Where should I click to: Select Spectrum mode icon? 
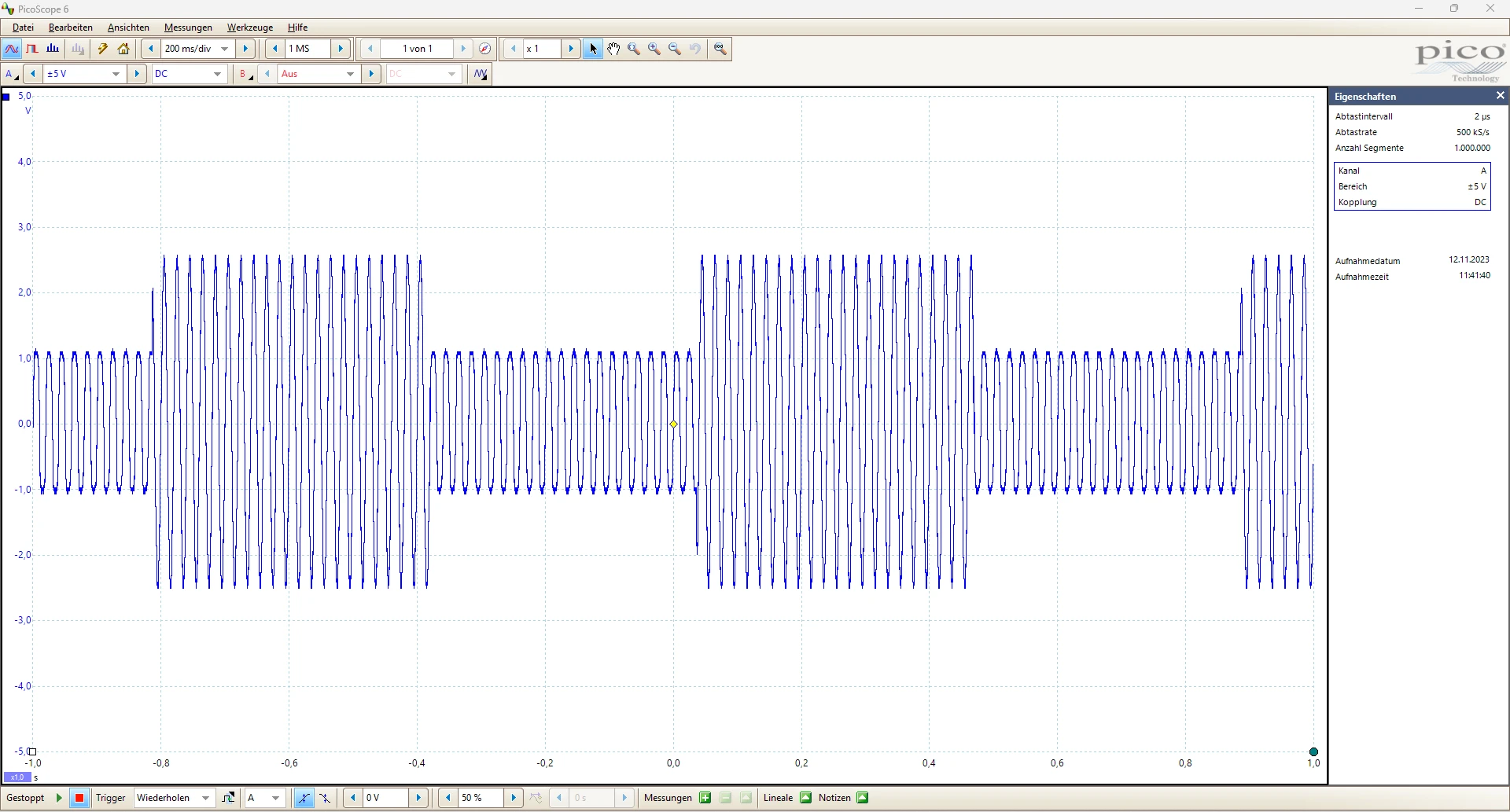click(x=53, y=49)
